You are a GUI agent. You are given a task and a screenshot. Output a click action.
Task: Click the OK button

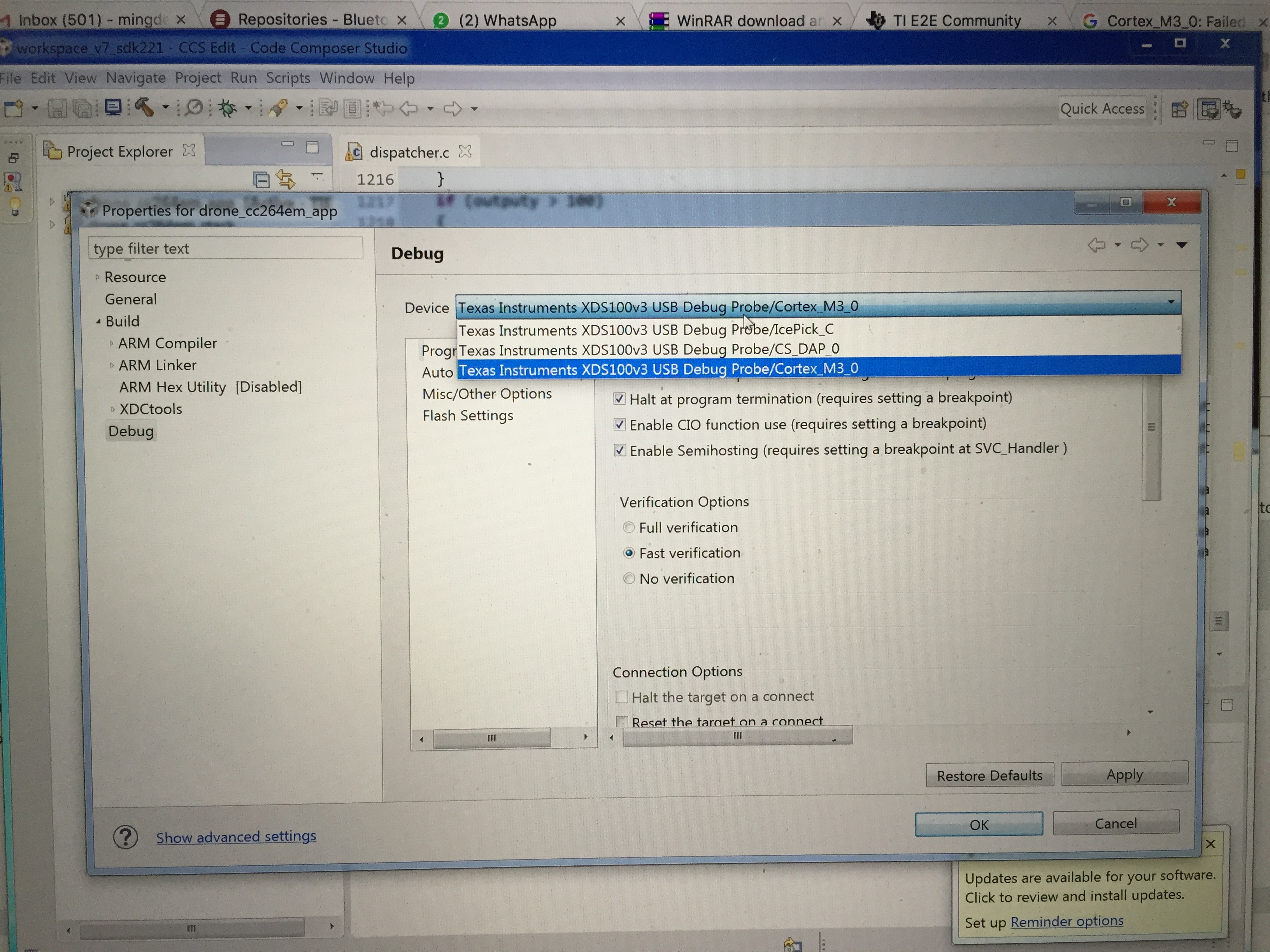(x=979, y=824)
